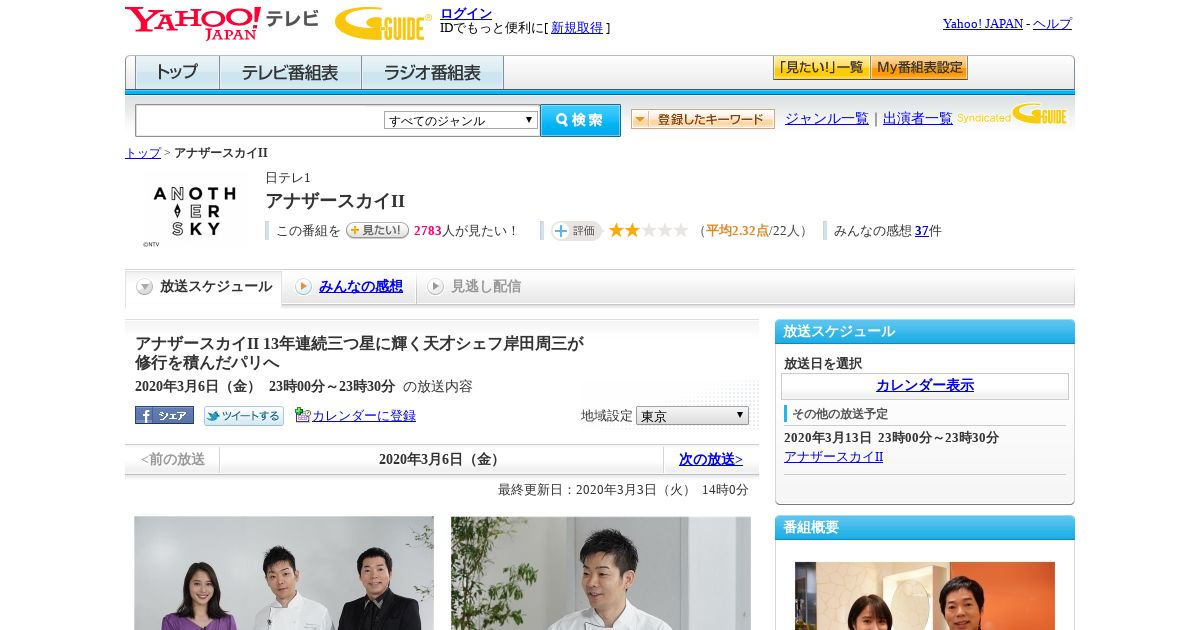Focus the program search input field
Image resolution: width=1200 pixels, height=630 pixels.
pos(260,120)
